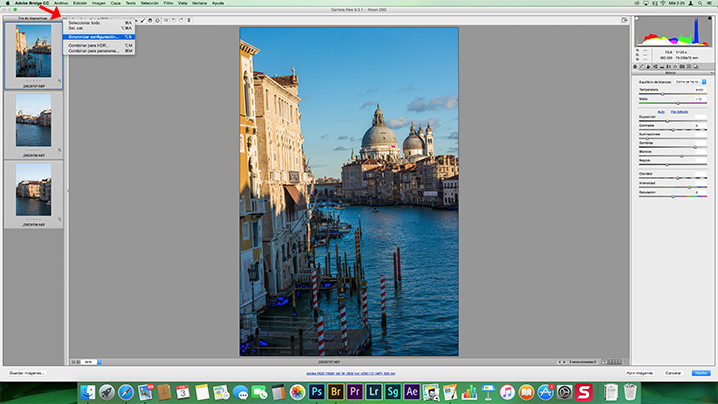Choose Combinar para HDR menu entry

click(x=99, y=45)
